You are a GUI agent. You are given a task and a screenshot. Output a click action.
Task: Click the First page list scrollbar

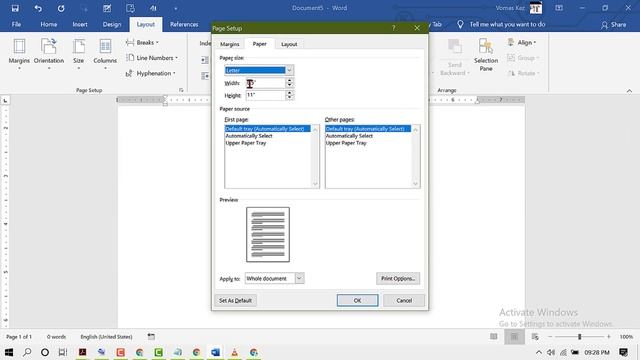(315, 156)
